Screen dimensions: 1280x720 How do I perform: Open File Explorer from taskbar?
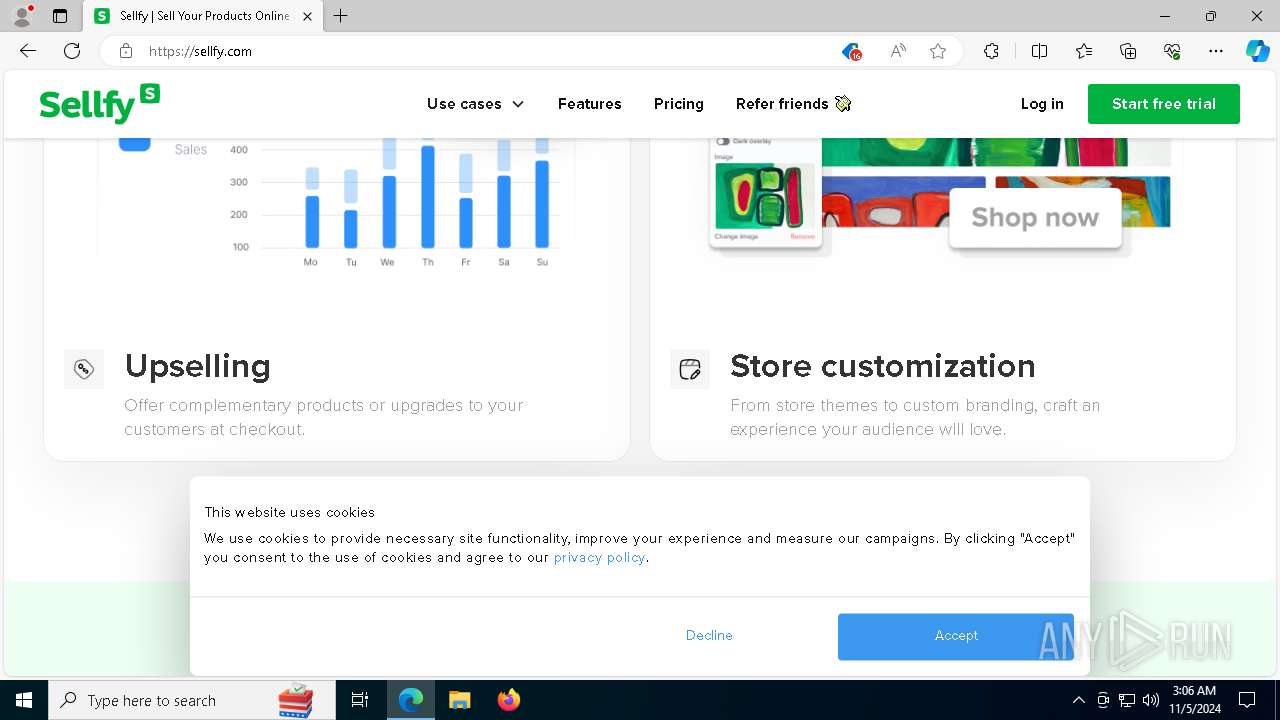459,700
